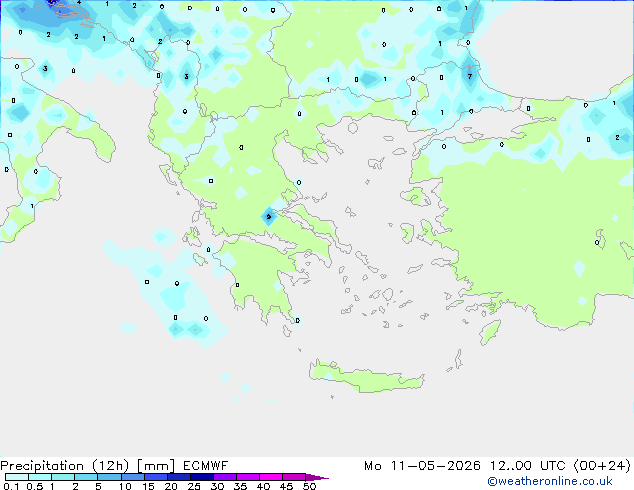Click the 'ECMWF' model label

click(205, 466)
